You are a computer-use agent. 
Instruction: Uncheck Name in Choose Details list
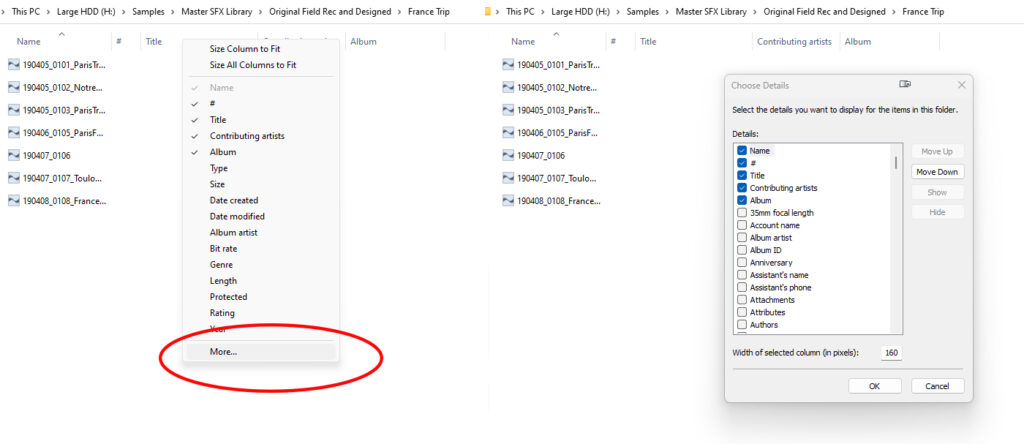742,150
